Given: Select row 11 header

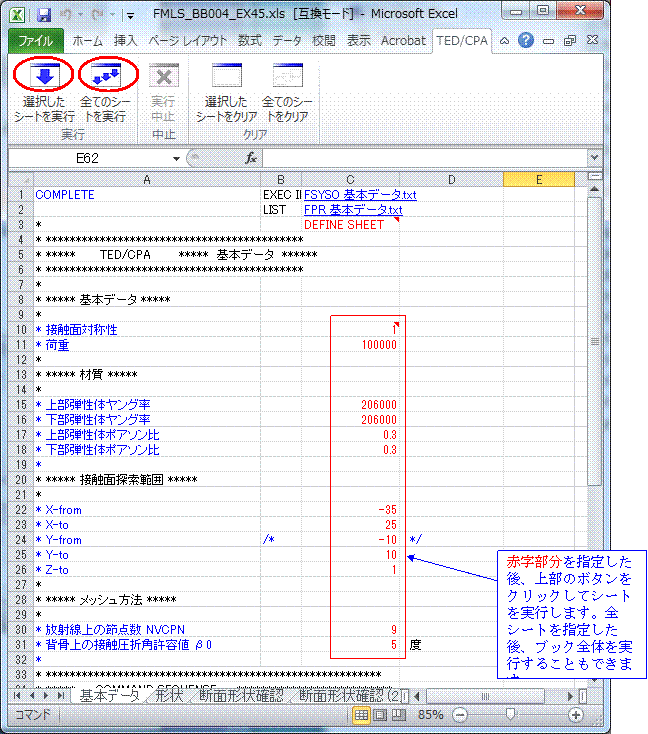Looking at the screenshot, I should point(21,345).
